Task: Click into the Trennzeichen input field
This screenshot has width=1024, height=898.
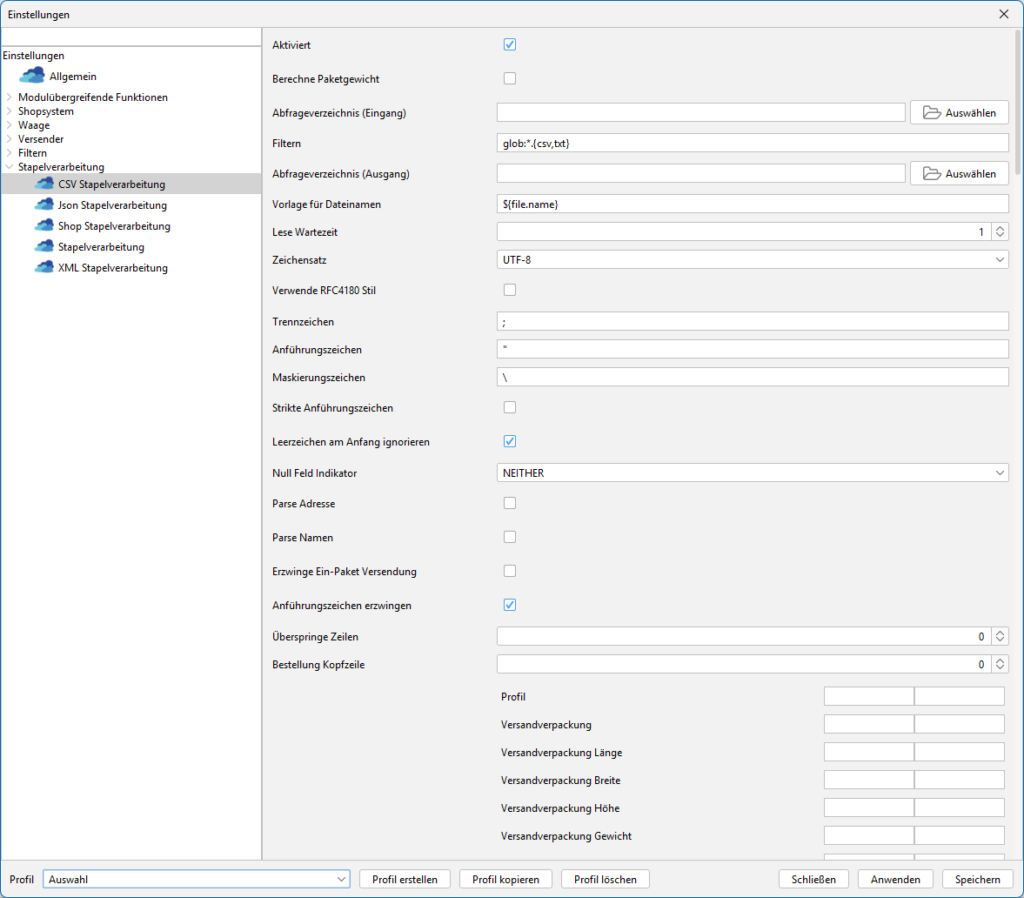Action: click(752, 322)
